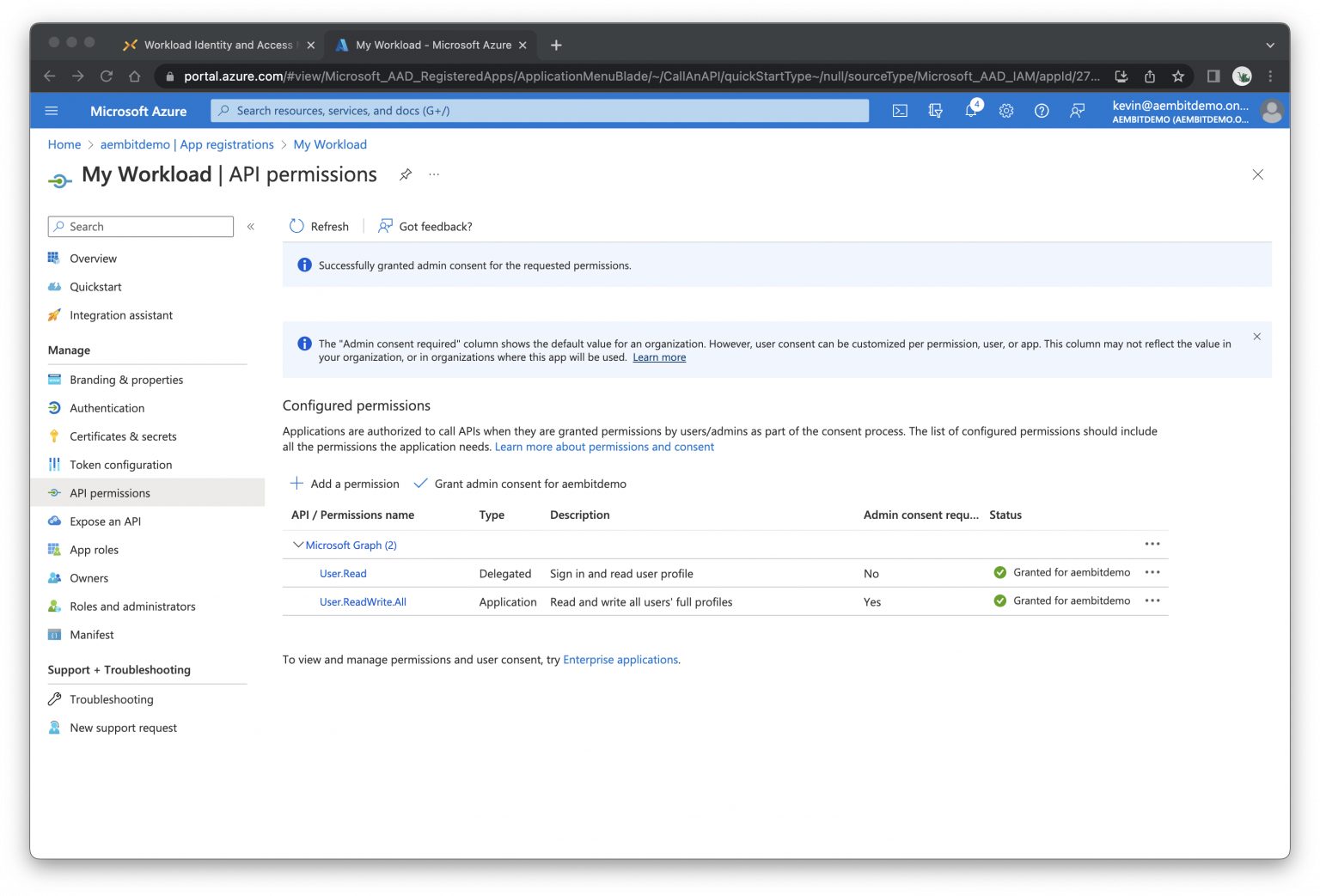Click the browser address bar URL

[x=641, y=76]
